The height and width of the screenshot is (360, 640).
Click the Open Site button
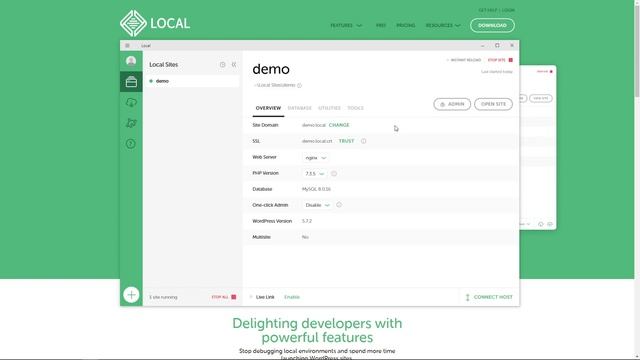point(493,104)
